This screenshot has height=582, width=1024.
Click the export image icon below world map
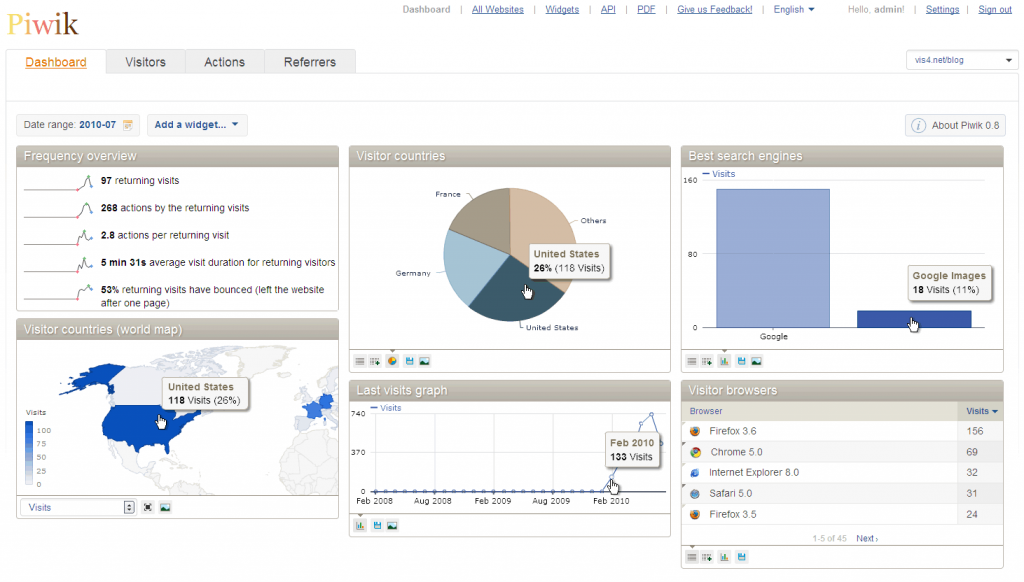[165, 507]
